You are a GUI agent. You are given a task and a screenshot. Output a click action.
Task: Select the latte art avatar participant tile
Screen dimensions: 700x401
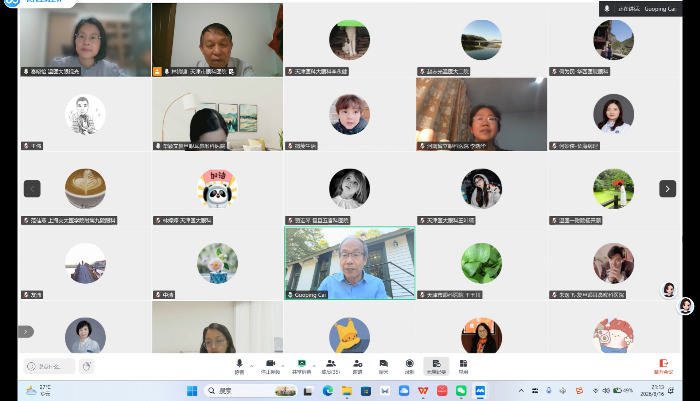85,188
